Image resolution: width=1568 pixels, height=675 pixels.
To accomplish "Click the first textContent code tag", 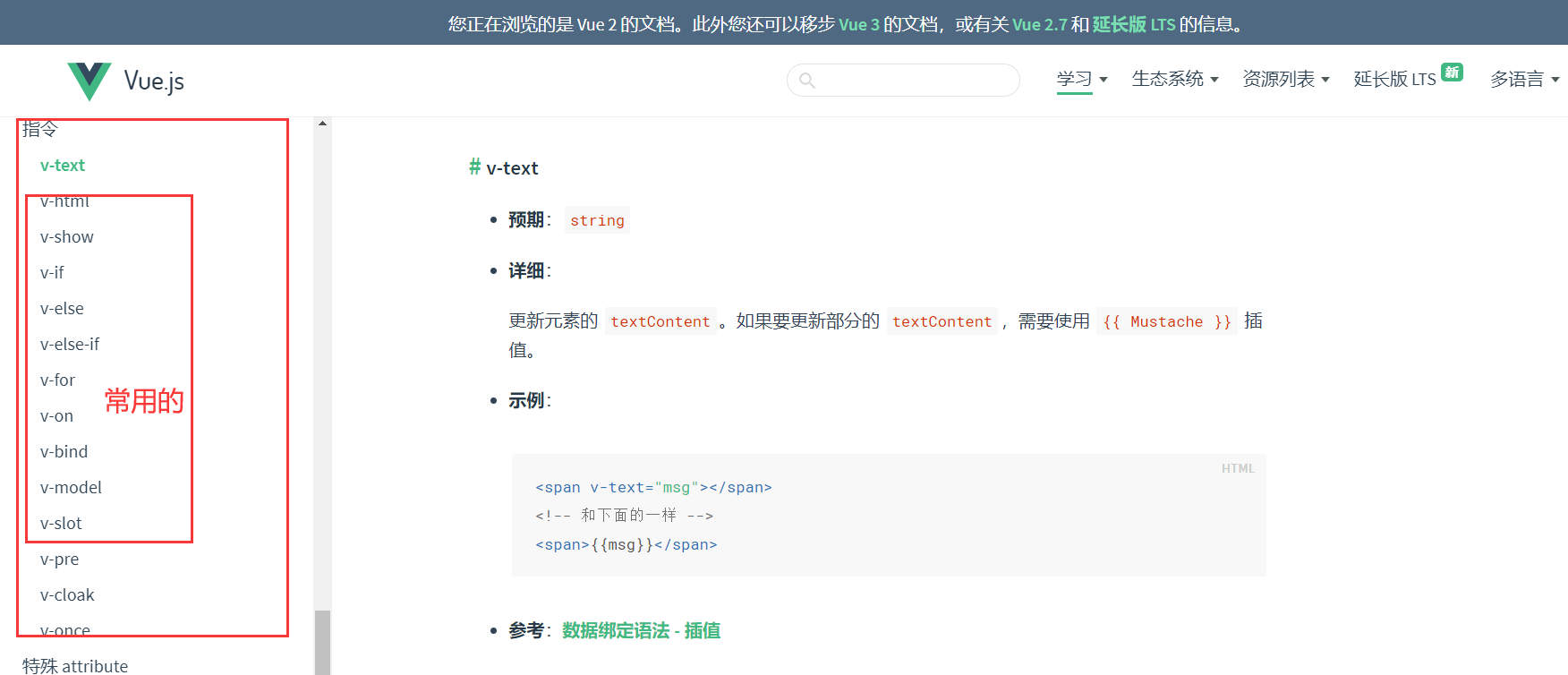I will tap(660, 321).
